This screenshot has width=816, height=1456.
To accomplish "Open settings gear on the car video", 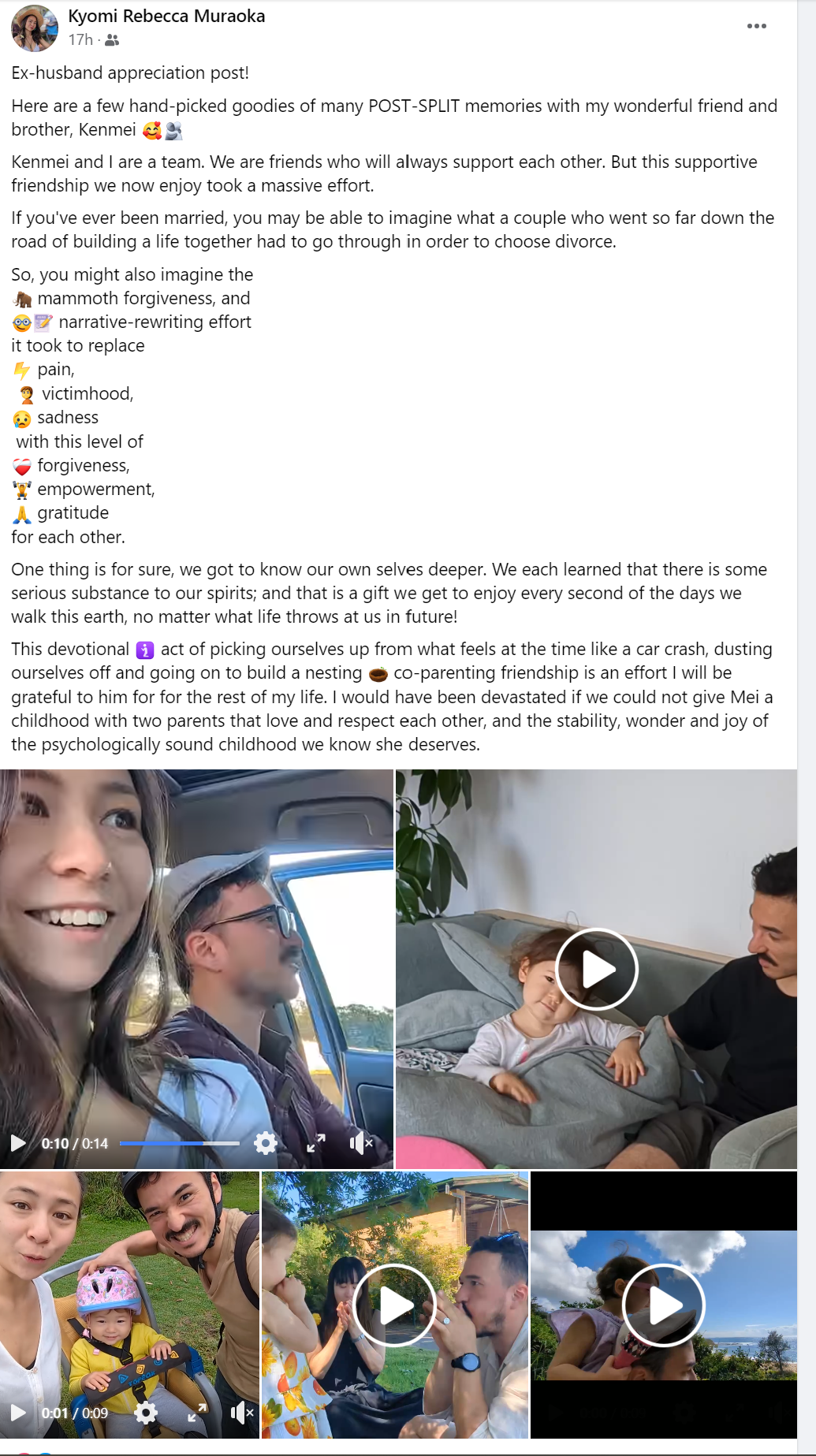I will pyautogui.click(x=266, y=1143).
